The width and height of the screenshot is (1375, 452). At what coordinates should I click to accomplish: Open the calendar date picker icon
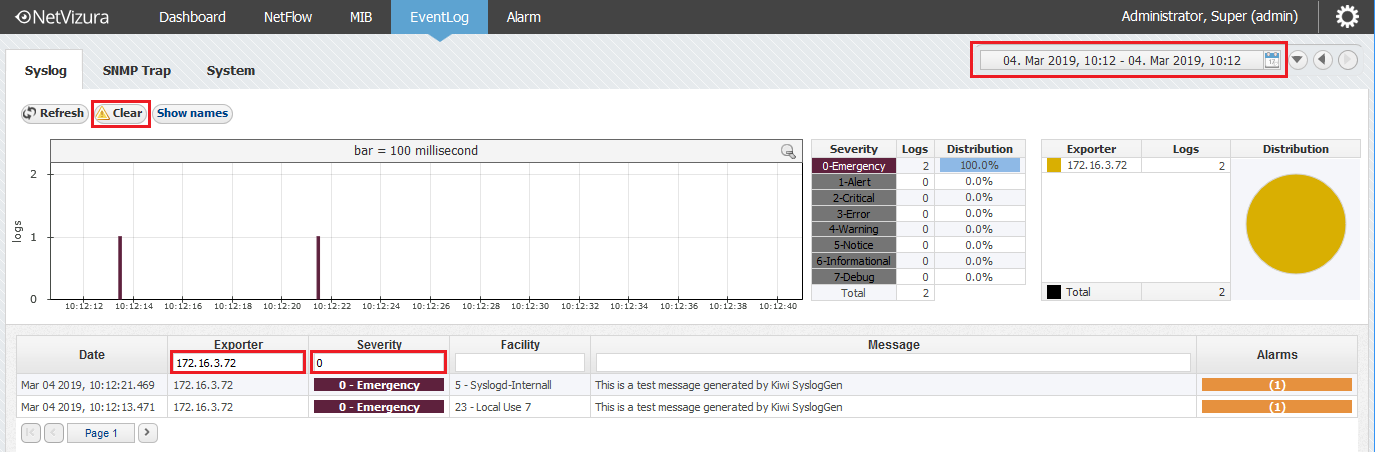pos(1272,60)
